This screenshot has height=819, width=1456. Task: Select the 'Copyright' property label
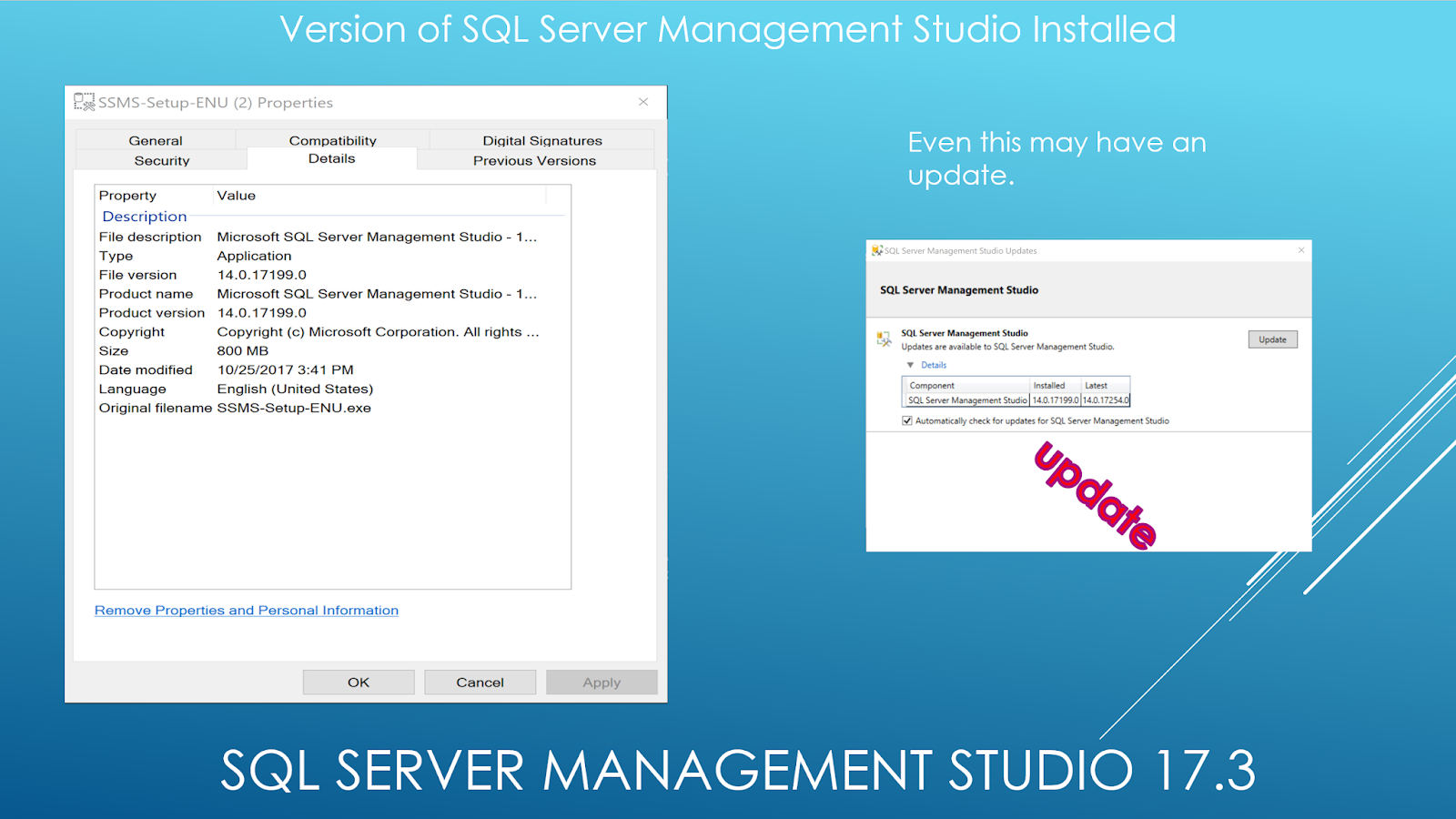click(x=132, y=332)
